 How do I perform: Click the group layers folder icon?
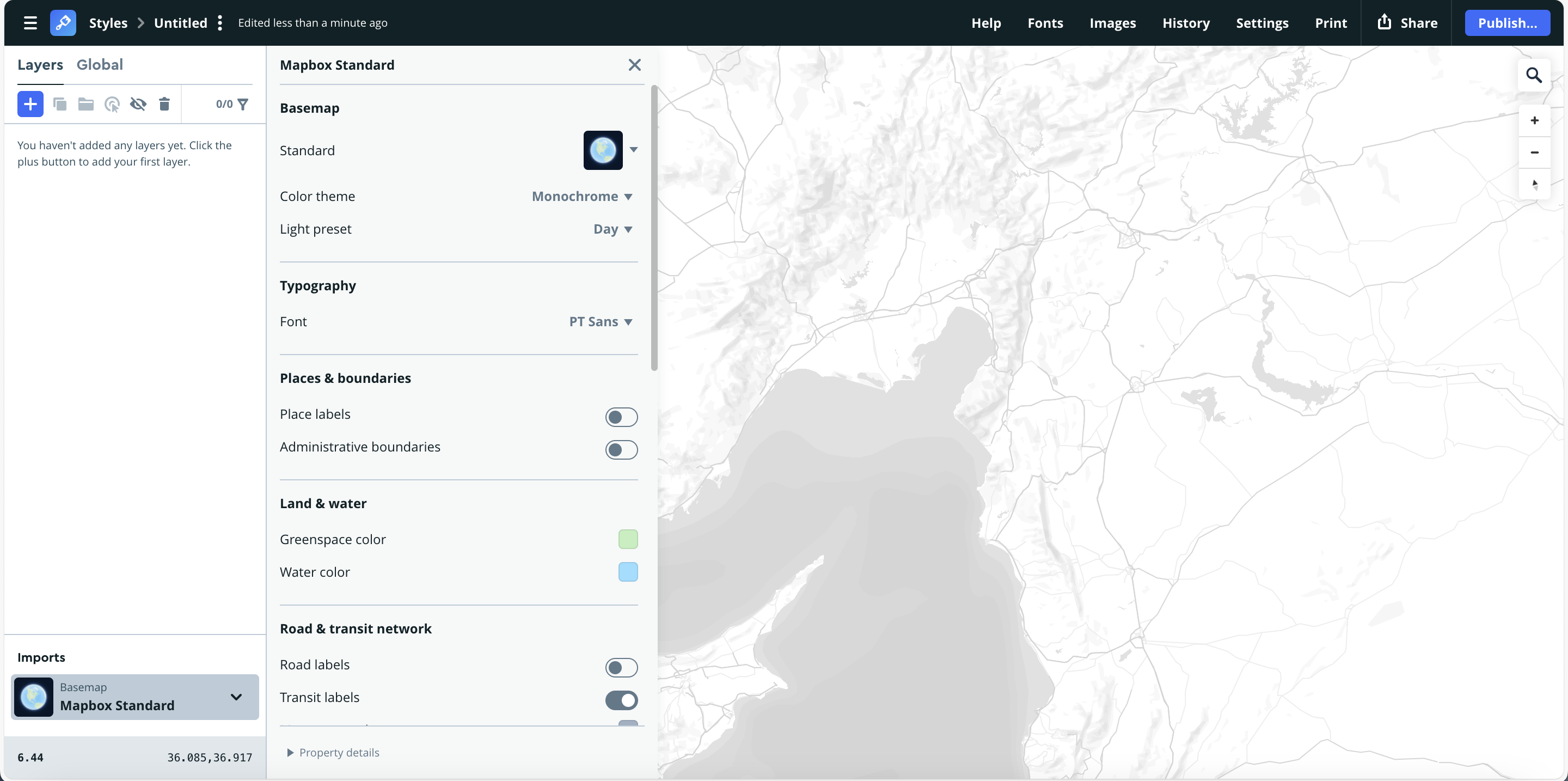[x=86, y=104]
